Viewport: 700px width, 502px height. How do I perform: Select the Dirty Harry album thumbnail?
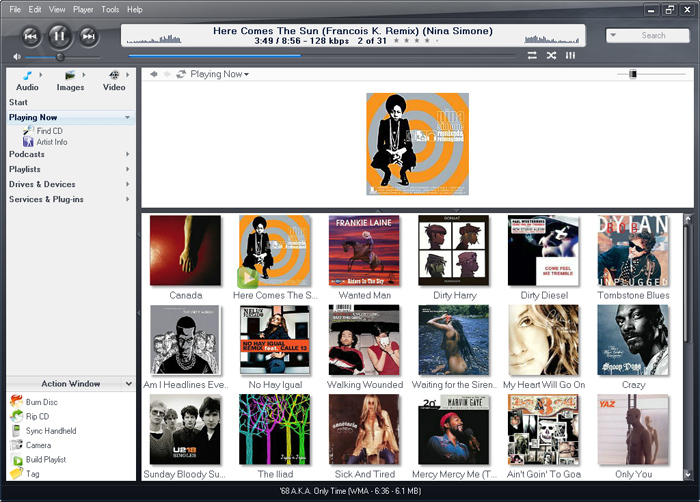click(x=454, y=250)
